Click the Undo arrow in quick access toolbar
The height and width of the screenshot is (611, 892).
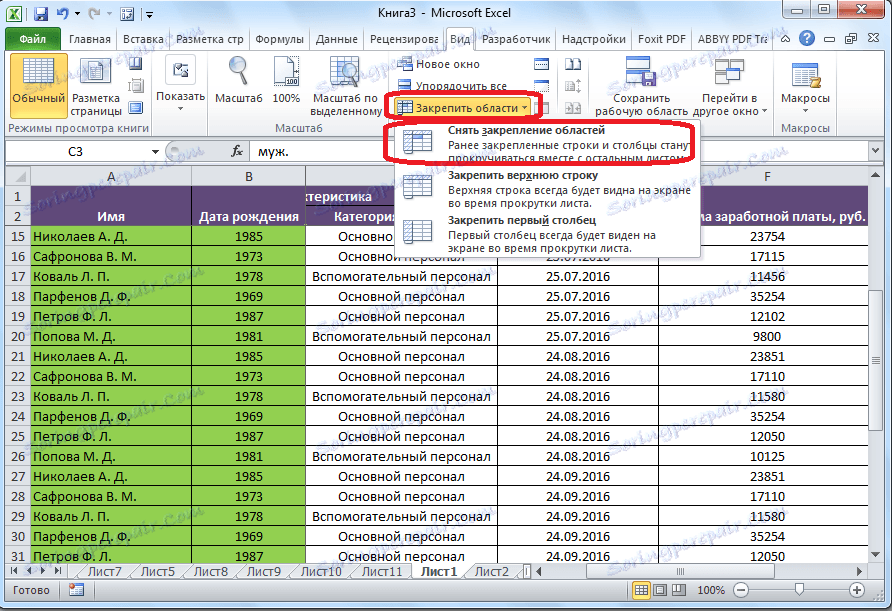point(63,15)
